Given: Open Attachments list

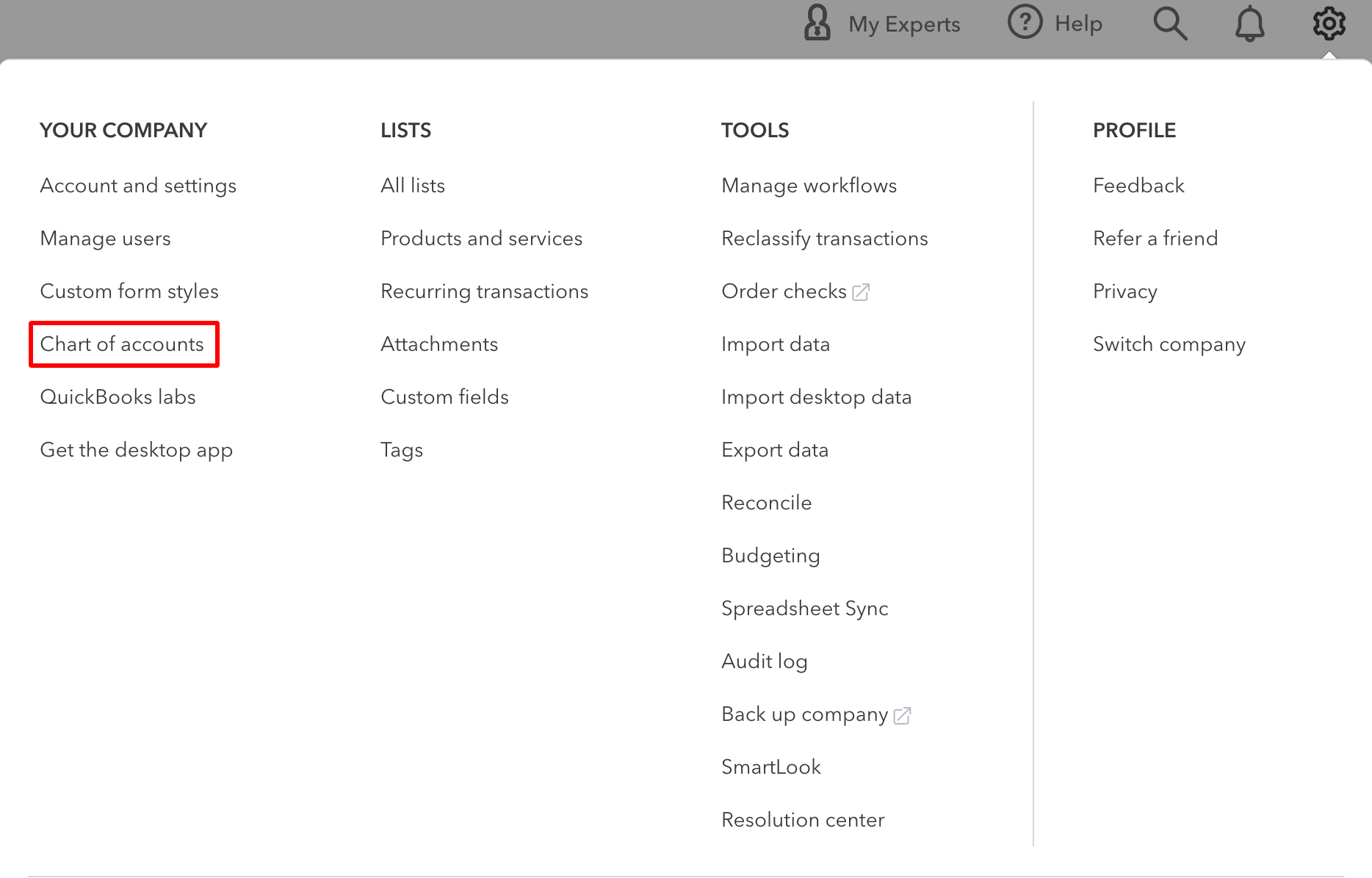Looking at the screenshot, I should 439,344.
